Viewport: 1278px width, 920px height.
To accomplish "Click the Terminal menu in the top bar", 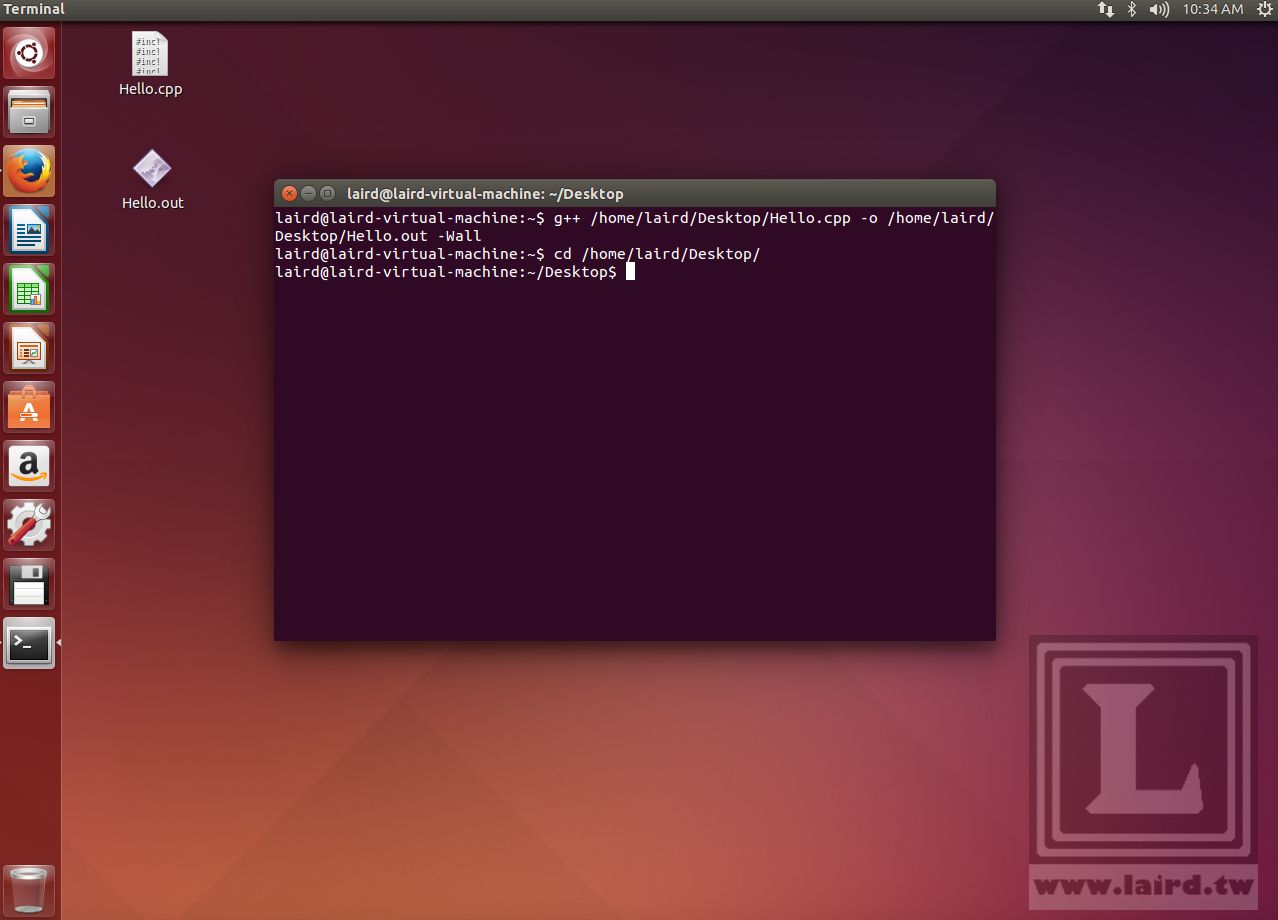I will coord(34,9).
